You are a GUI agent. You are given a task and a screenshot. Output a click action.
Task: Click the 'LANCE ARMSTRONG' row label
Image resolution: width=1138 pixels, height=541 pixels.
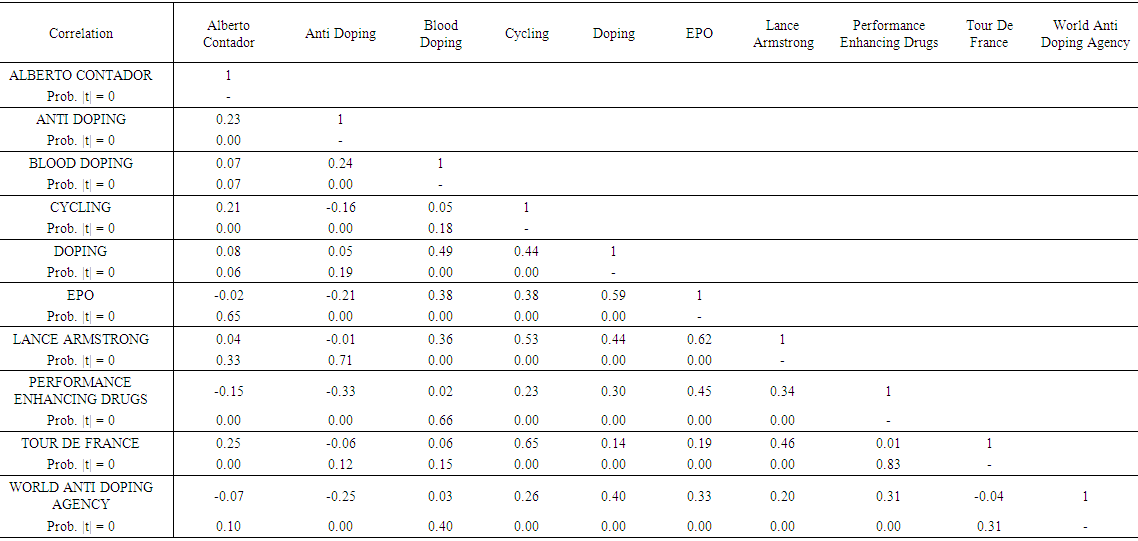pyautogui.click(x=81, y=339)
